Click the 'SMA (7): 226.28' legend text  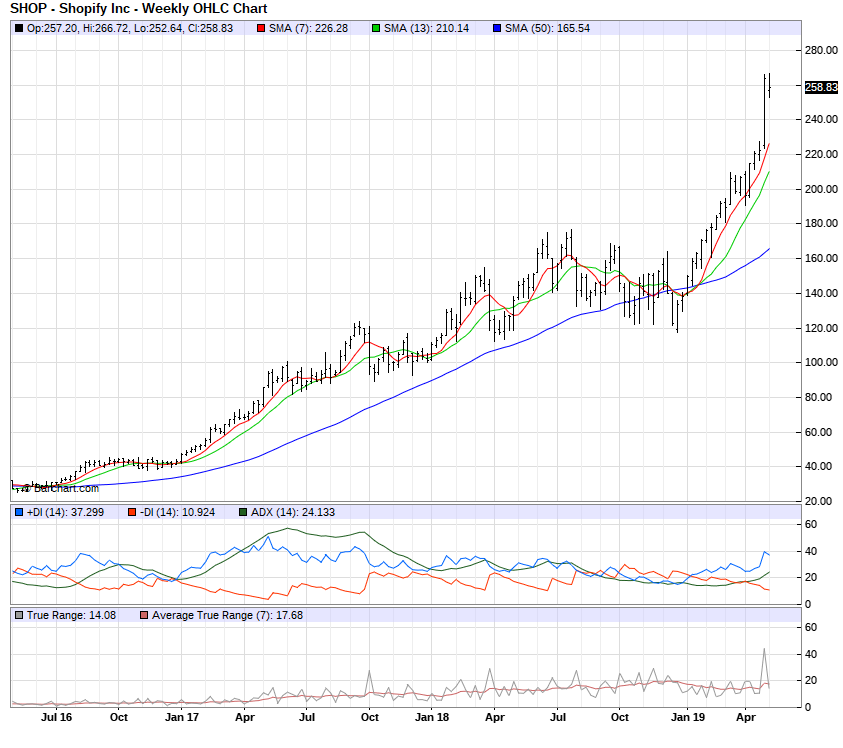pyautogui.click(x=309, y=29)
